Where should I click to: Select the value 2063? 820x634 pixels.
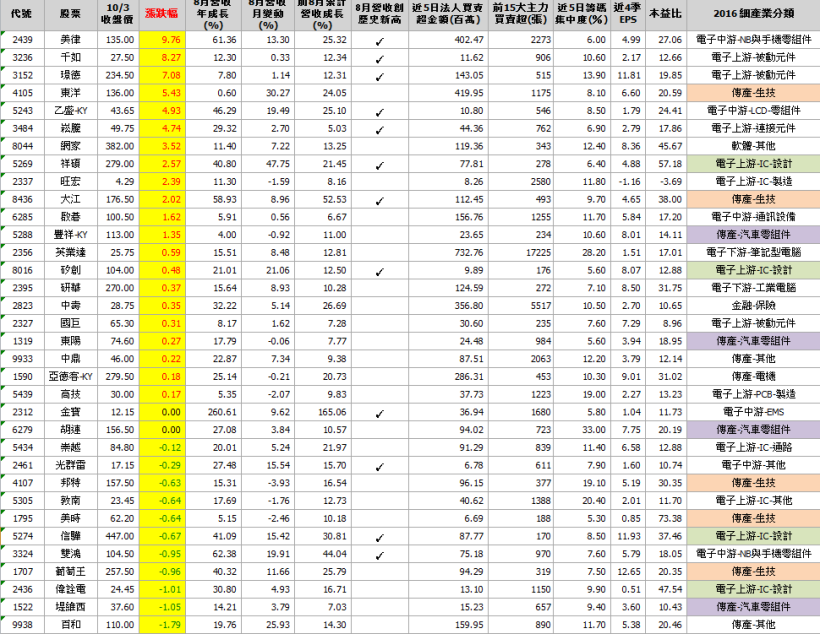click(x=540, y=359)
